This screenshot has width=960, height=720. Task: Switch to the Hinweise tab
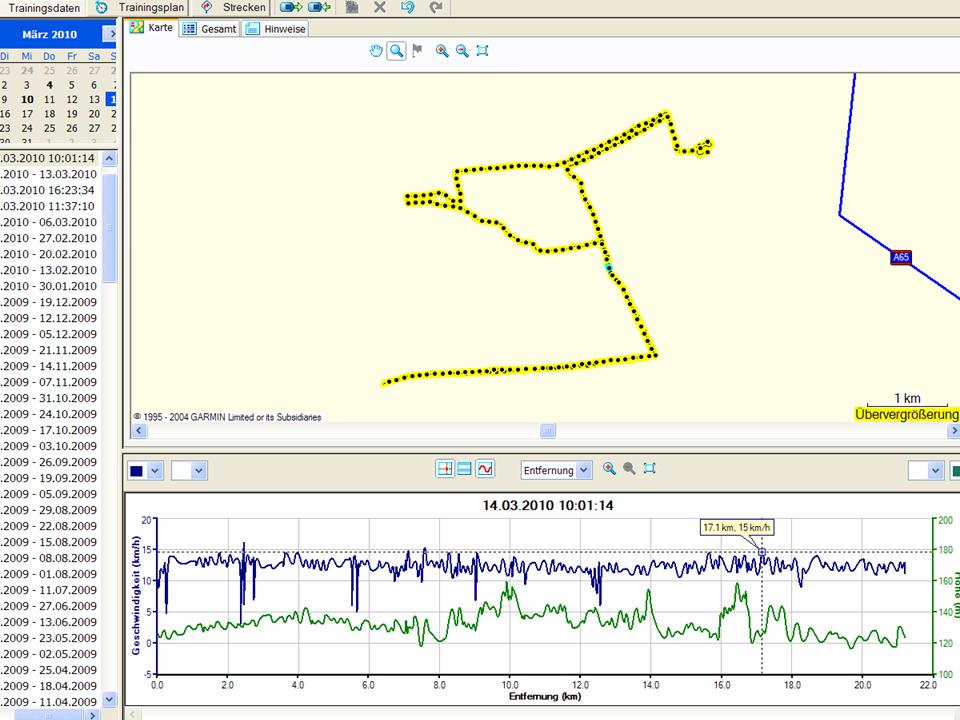(x=277, y=29)
